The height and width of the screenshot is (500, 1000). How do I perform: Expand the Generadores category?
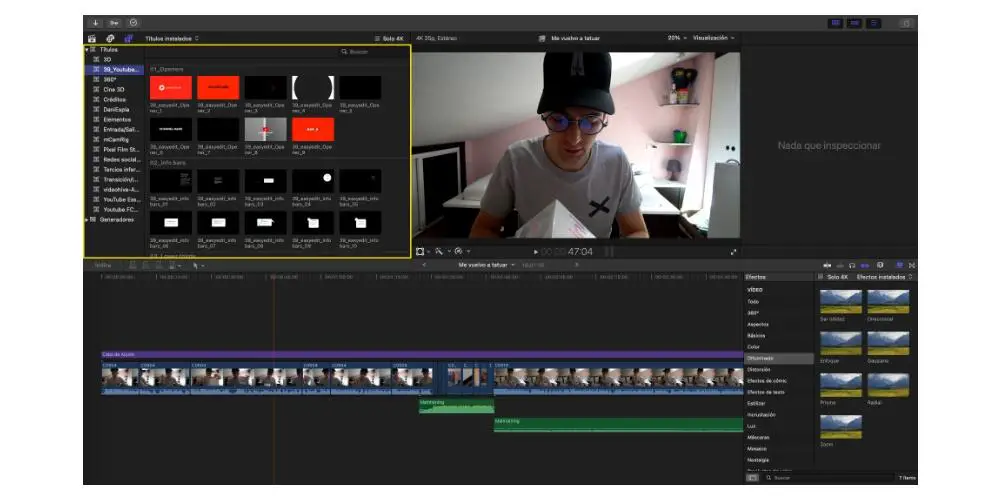pyautogui.click(x=87, y=219)
